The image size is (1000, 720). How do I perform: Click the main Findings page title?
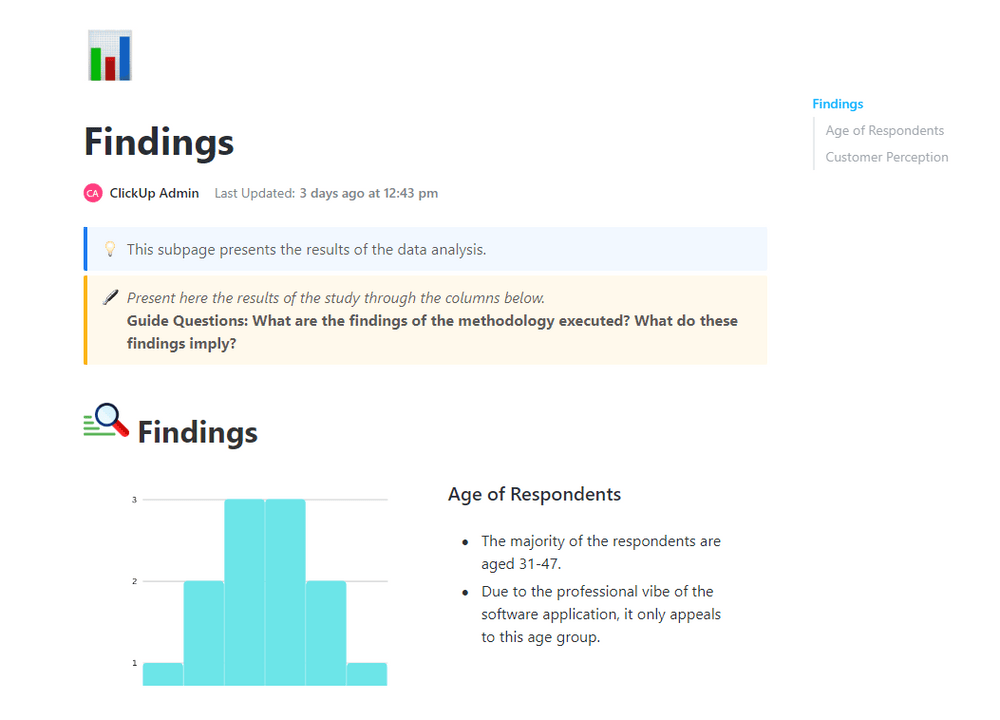[x=159, y=142]
